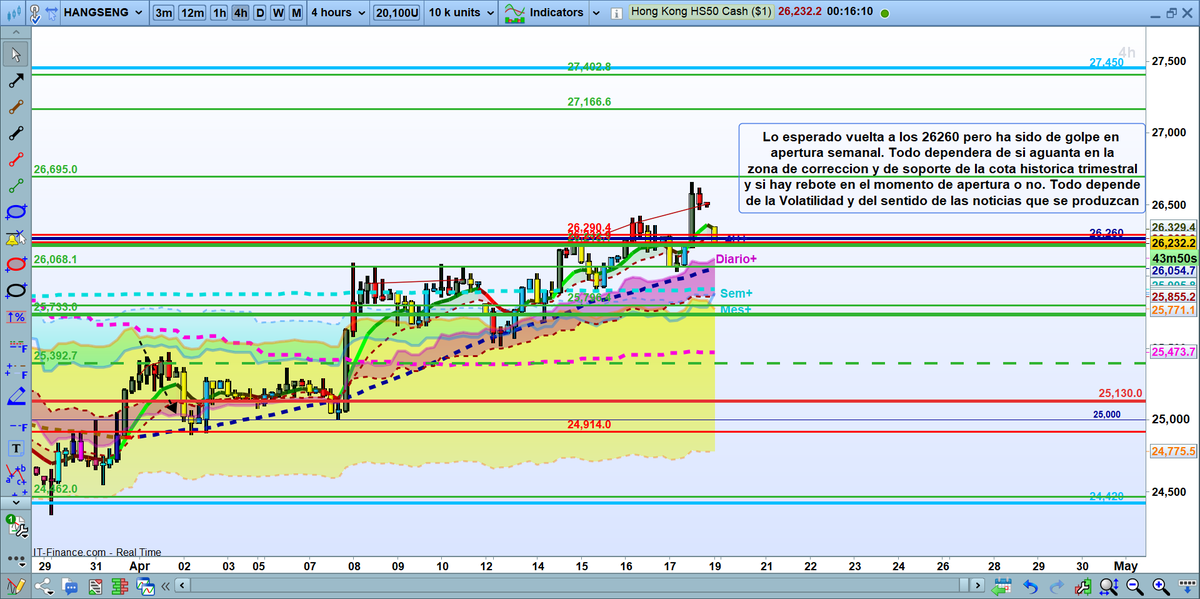Click the 20,100U display button

coord(396,13)
